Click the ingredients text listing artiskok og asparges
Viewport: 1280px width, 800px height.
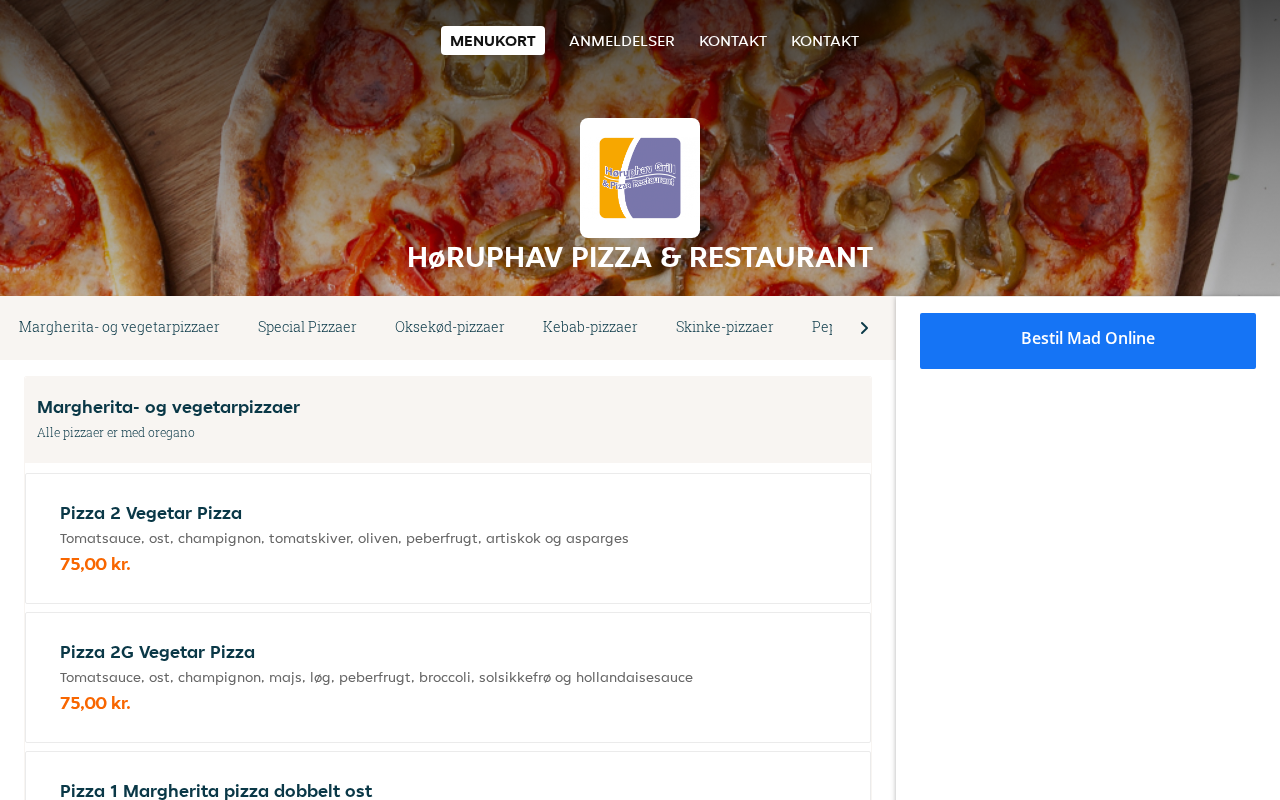[344, 538]
